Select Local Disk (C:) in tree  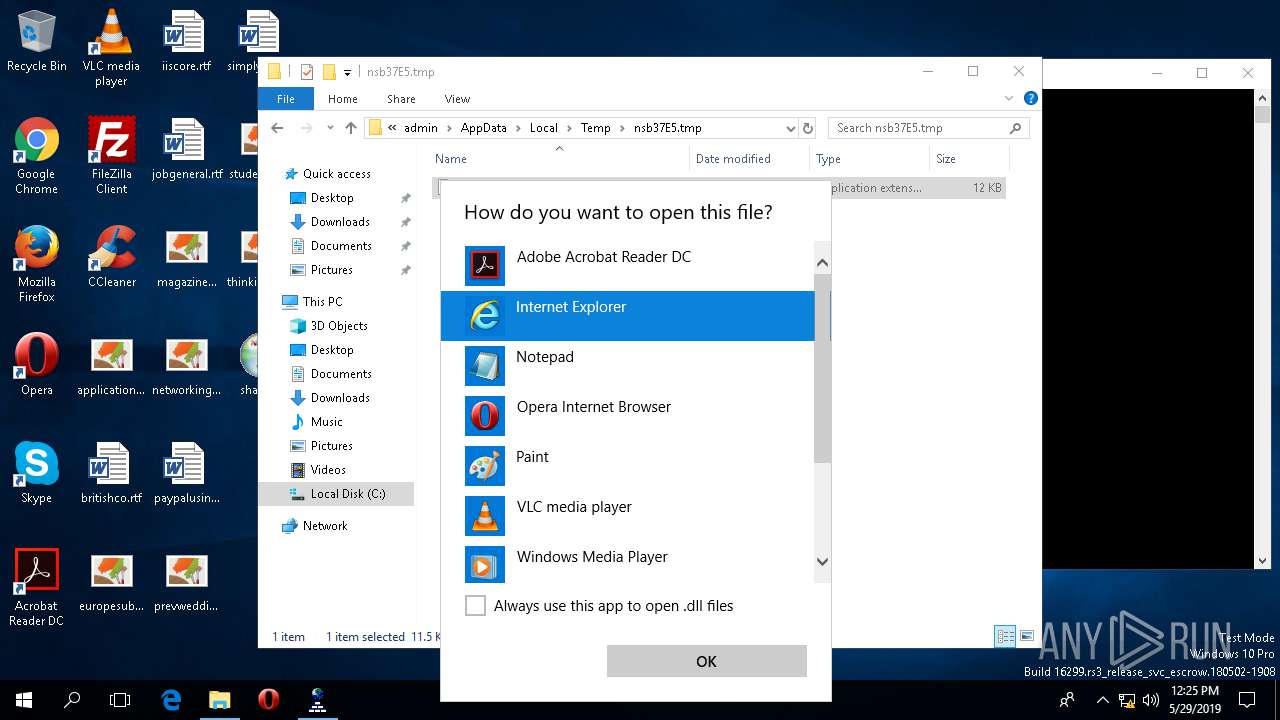[x=336, y=494]
